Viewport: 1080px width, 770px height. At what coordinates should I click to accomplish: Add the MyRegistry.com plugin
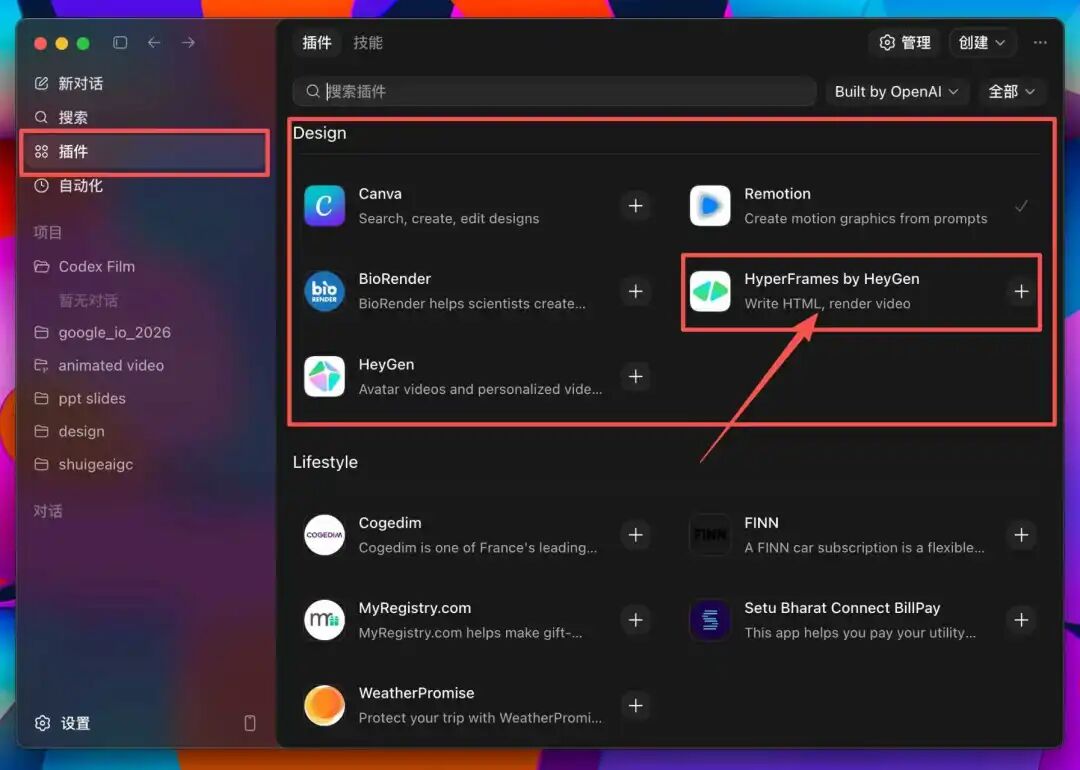click(x=636, y=621)
